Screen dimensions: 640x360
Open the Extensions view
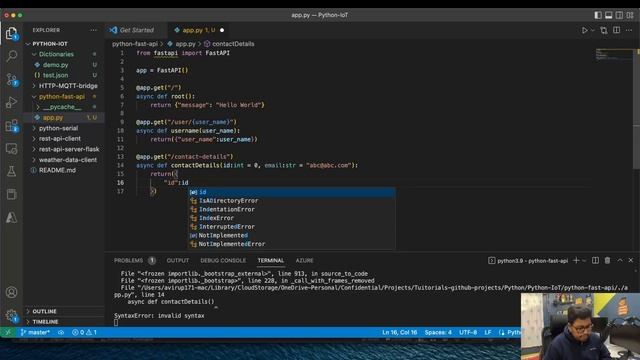(x=11, y=126)
